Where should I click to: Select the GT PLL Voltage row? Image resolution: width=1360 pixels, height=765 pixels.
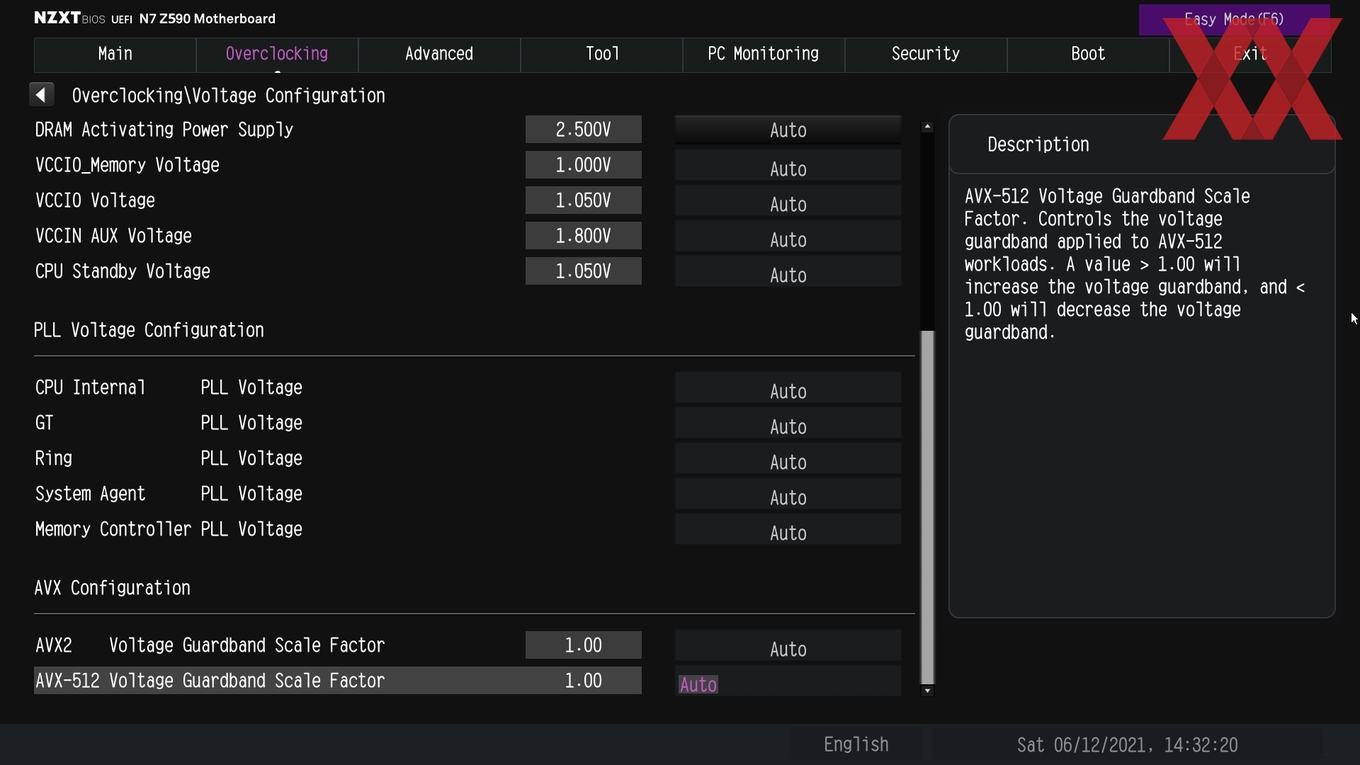click(x=168, y=423)
